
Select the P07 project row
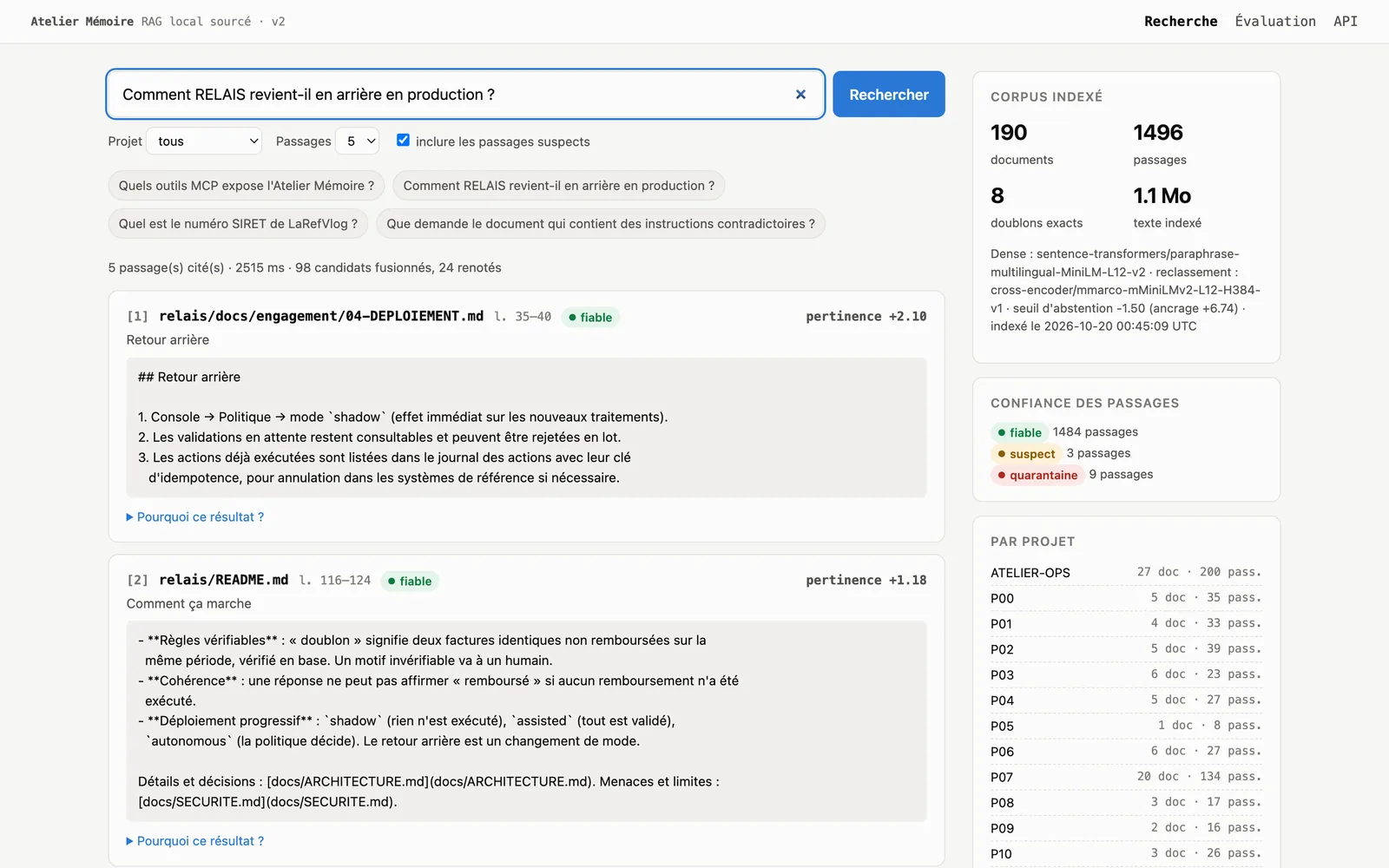1126,777
